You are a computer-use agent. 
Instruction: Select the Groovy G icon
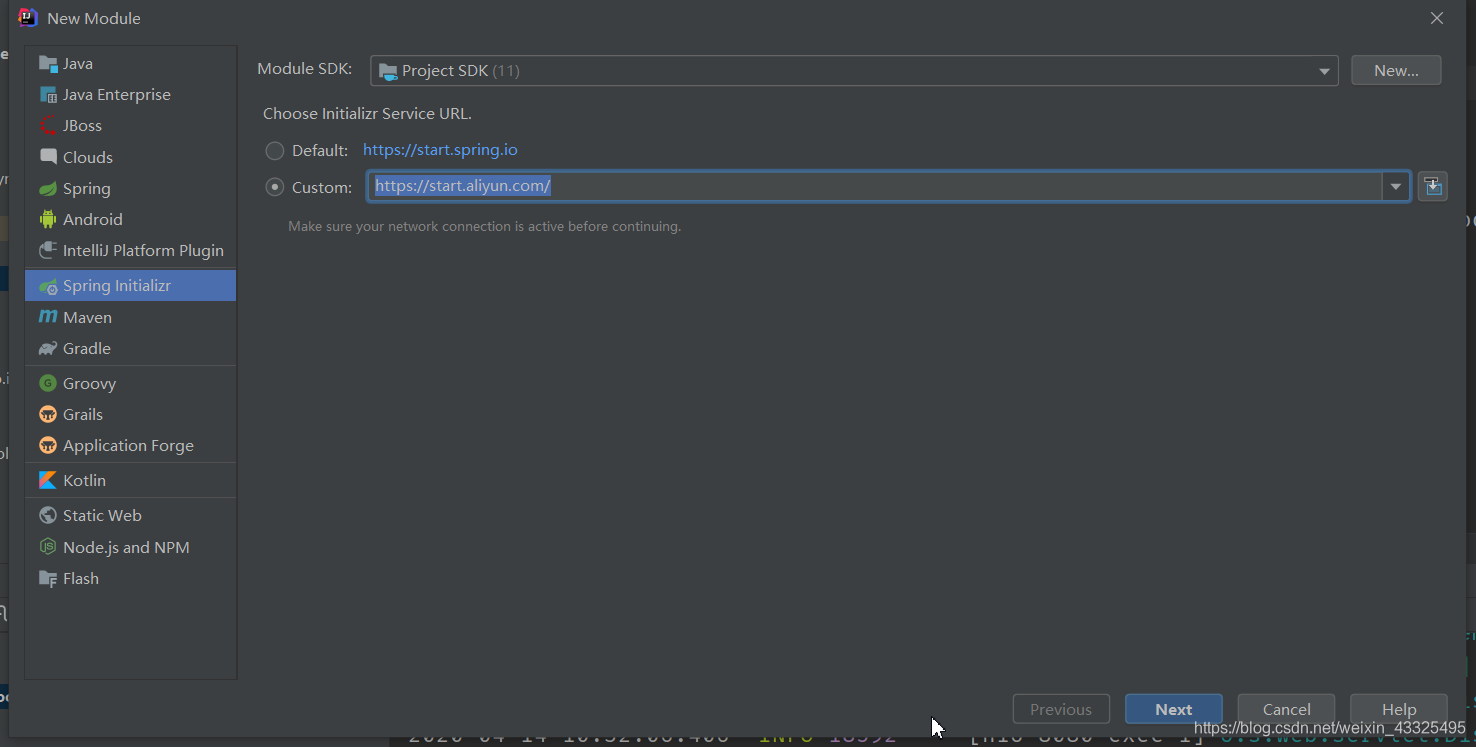[x=48, y=383]
